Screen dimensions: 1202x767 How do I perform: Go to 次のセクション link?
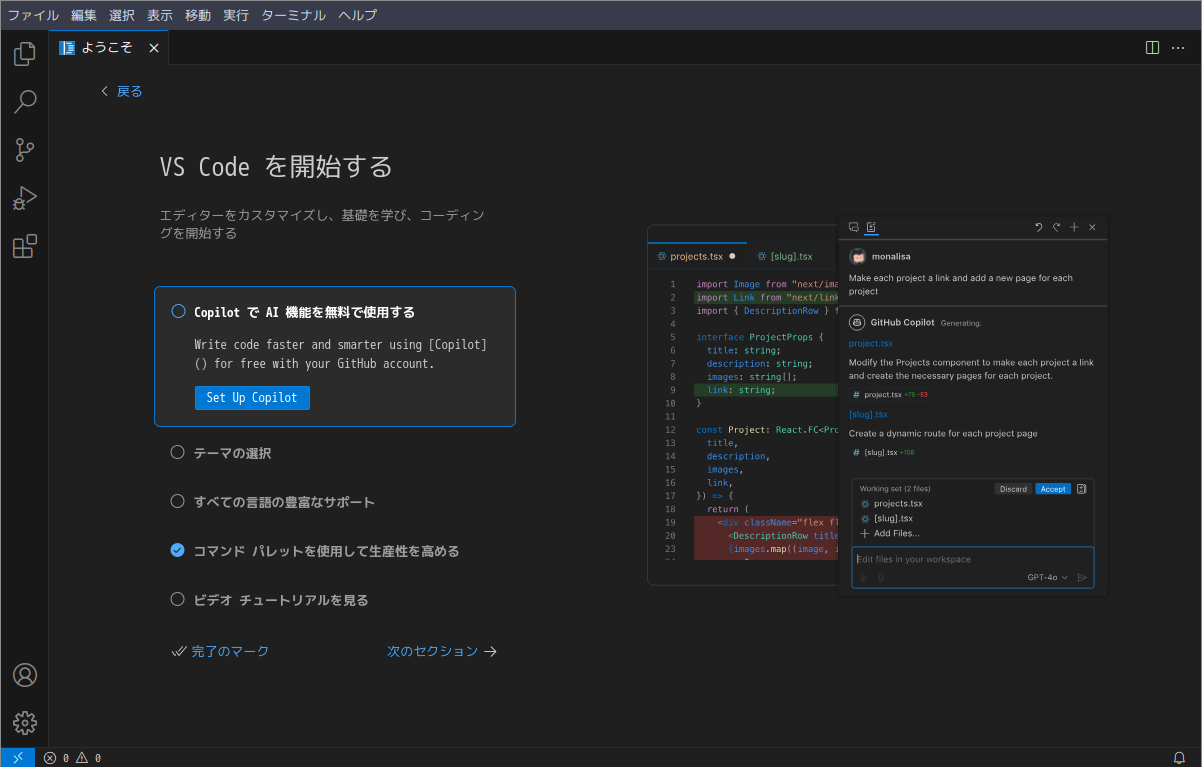[x=442, y=651]
